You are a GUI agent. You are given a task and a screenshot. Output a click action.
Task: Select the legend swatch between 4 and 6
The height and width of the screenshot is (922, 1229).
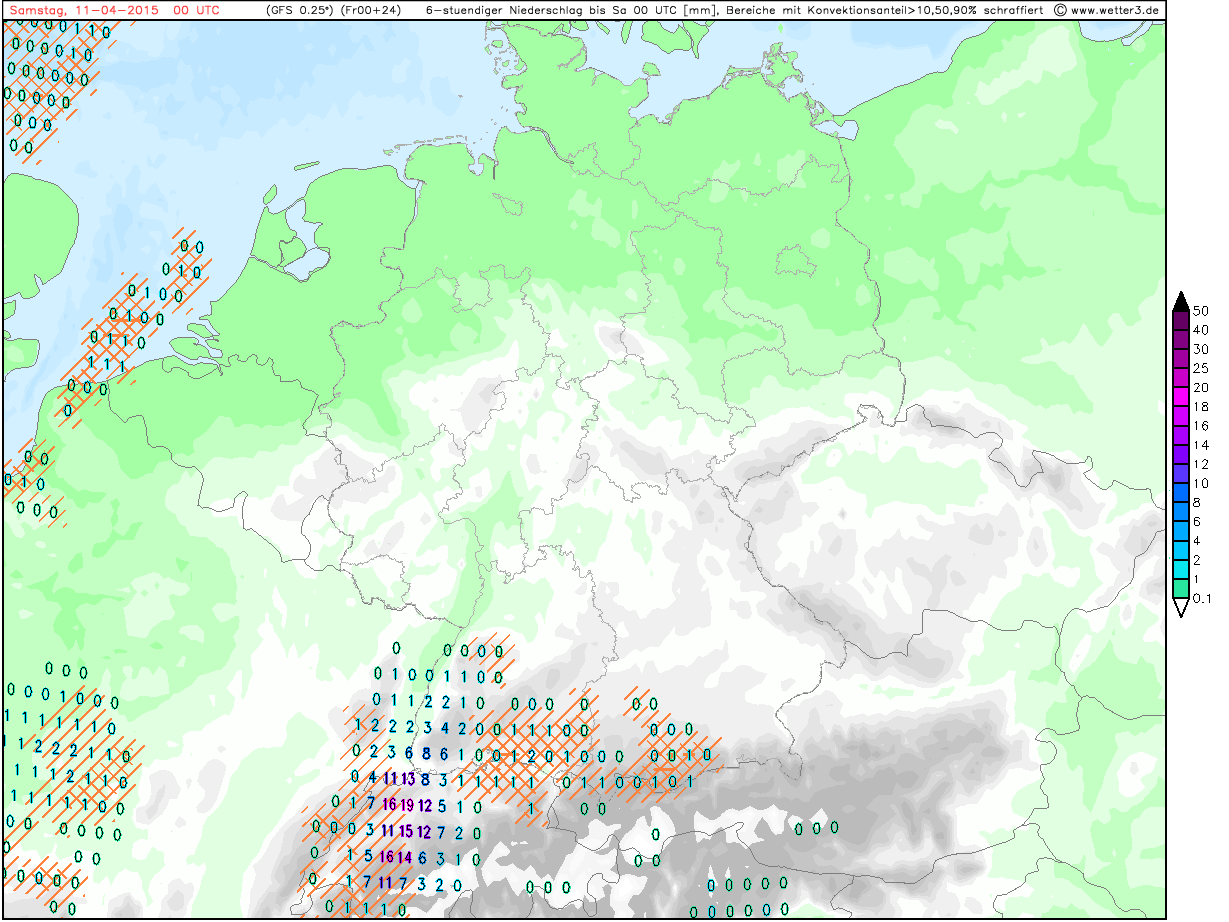pos(1180,531)
